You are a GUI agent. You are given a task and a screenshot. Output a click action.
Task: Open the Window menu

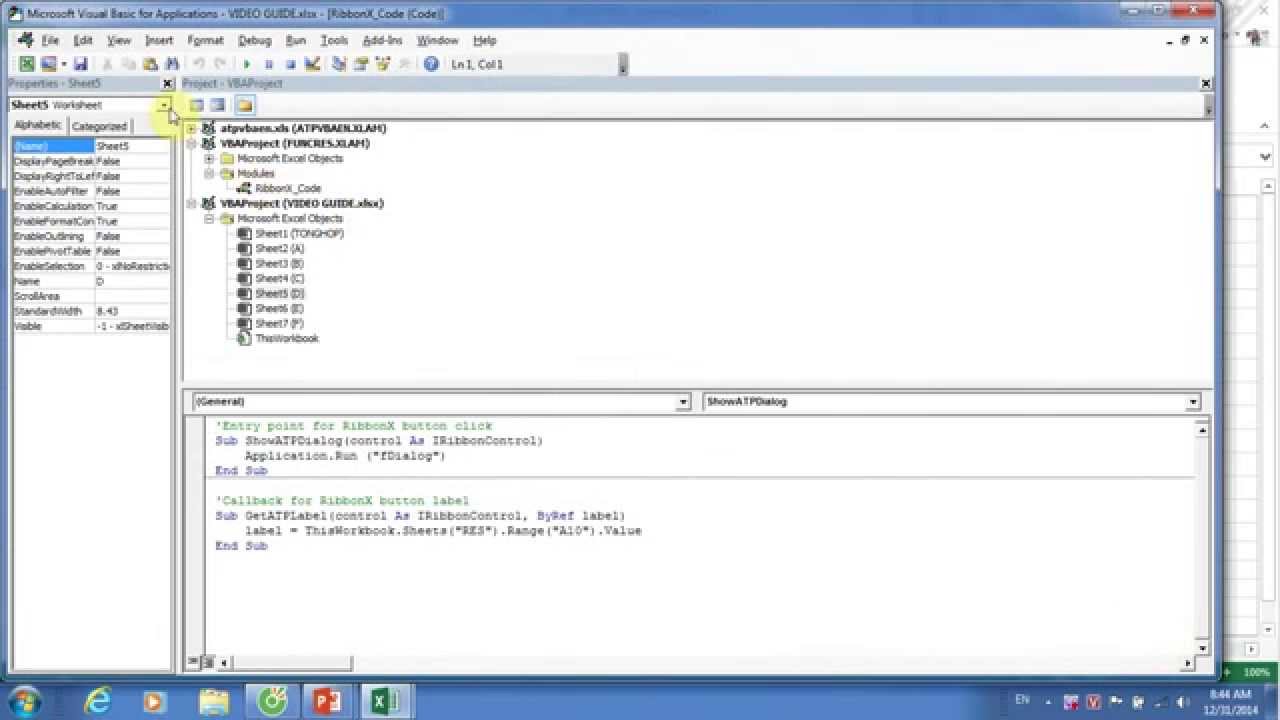click(x=437, y=40)
